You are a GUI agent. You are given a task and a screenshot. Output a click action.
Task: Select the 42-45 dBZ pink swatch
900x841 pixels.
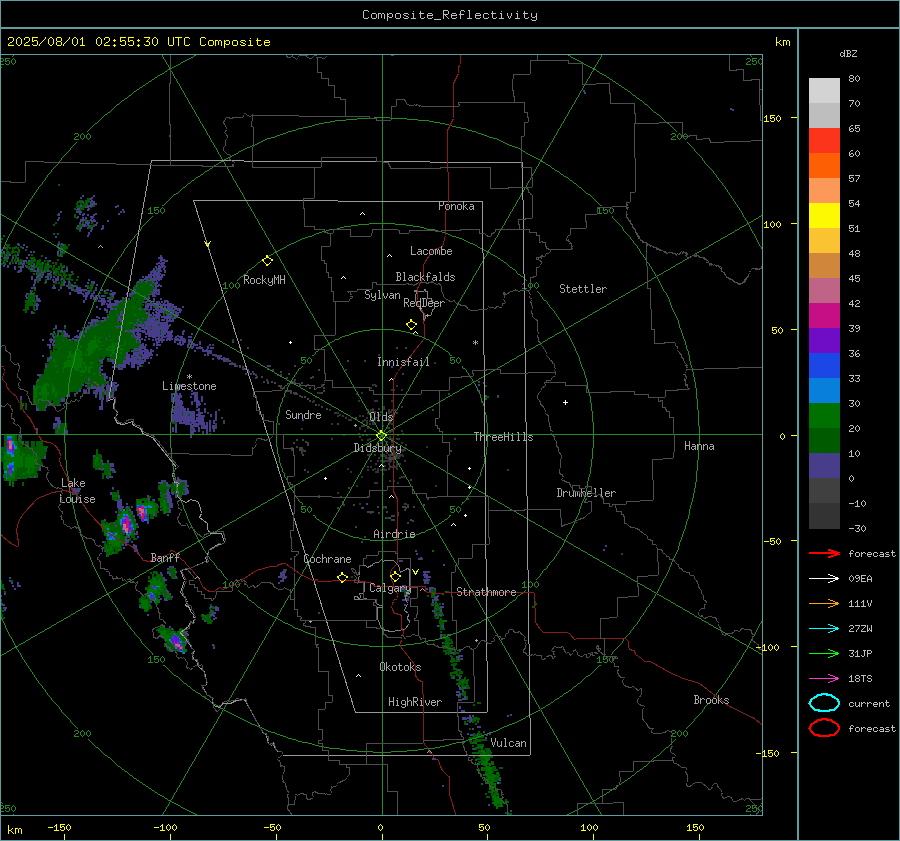(x=824, y=290)
